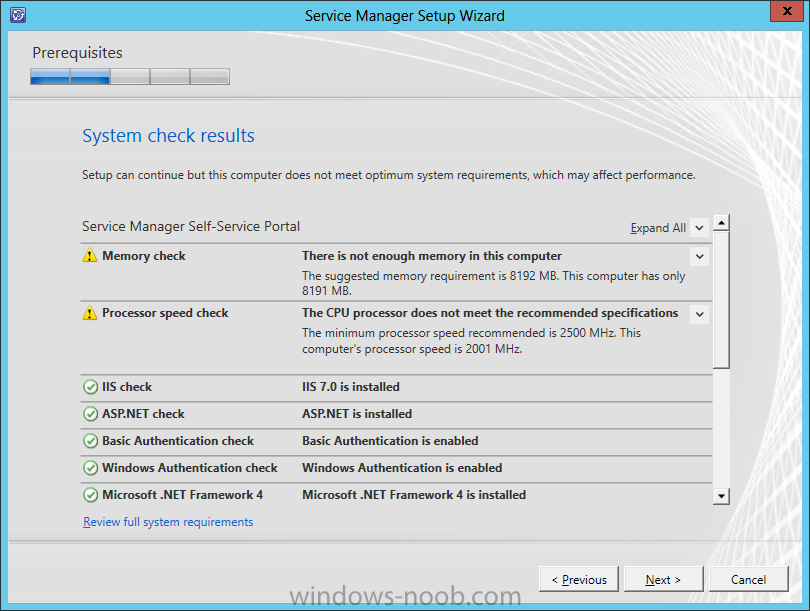The width and height of the screenshot is (810, 611).
Task: Click the Windows Authentication check success icon
Action: click(x=90, y=468)
